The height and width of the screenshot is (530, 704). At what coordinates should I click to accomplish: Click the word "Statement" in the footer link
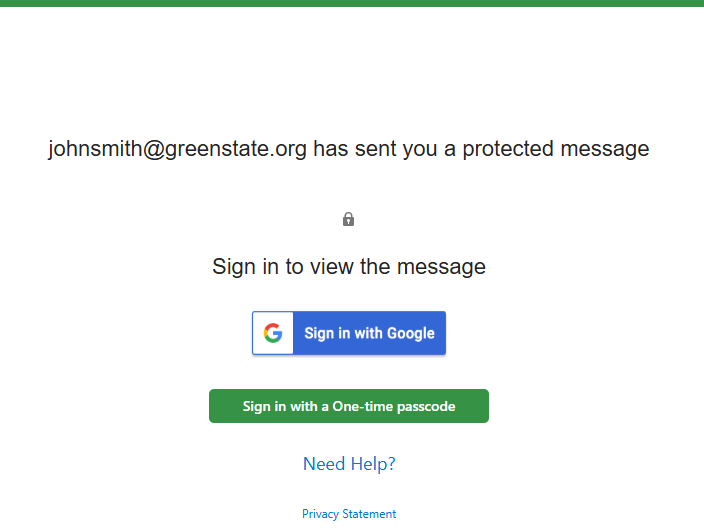pyautogui.click(x=370, y=514)
